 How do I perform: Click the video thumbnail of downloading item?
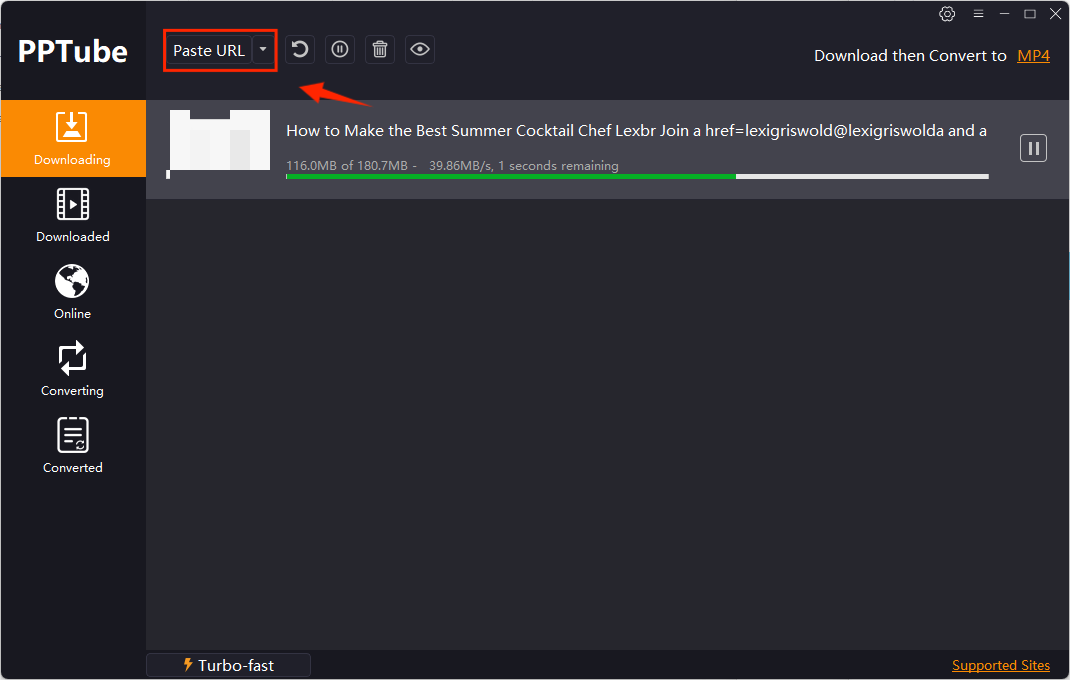[219, 141]
